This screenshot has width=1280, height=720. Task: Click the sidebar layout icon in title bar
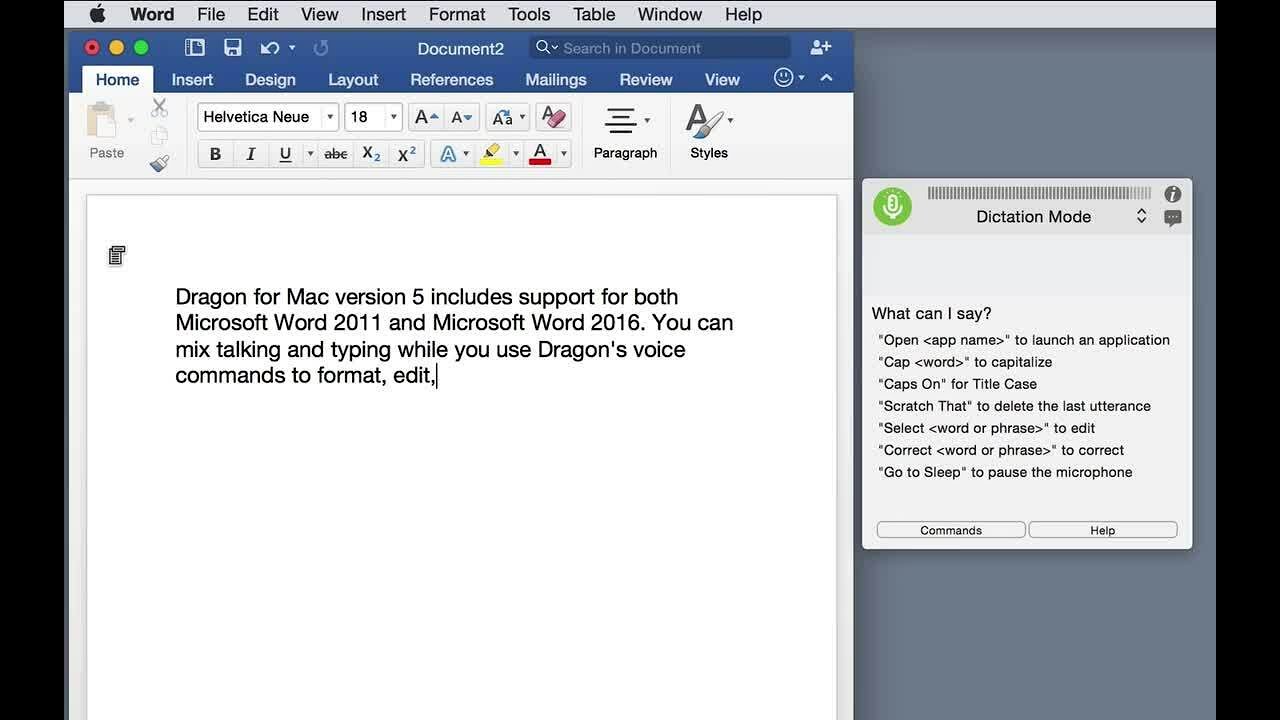click(x=195, y=48)
